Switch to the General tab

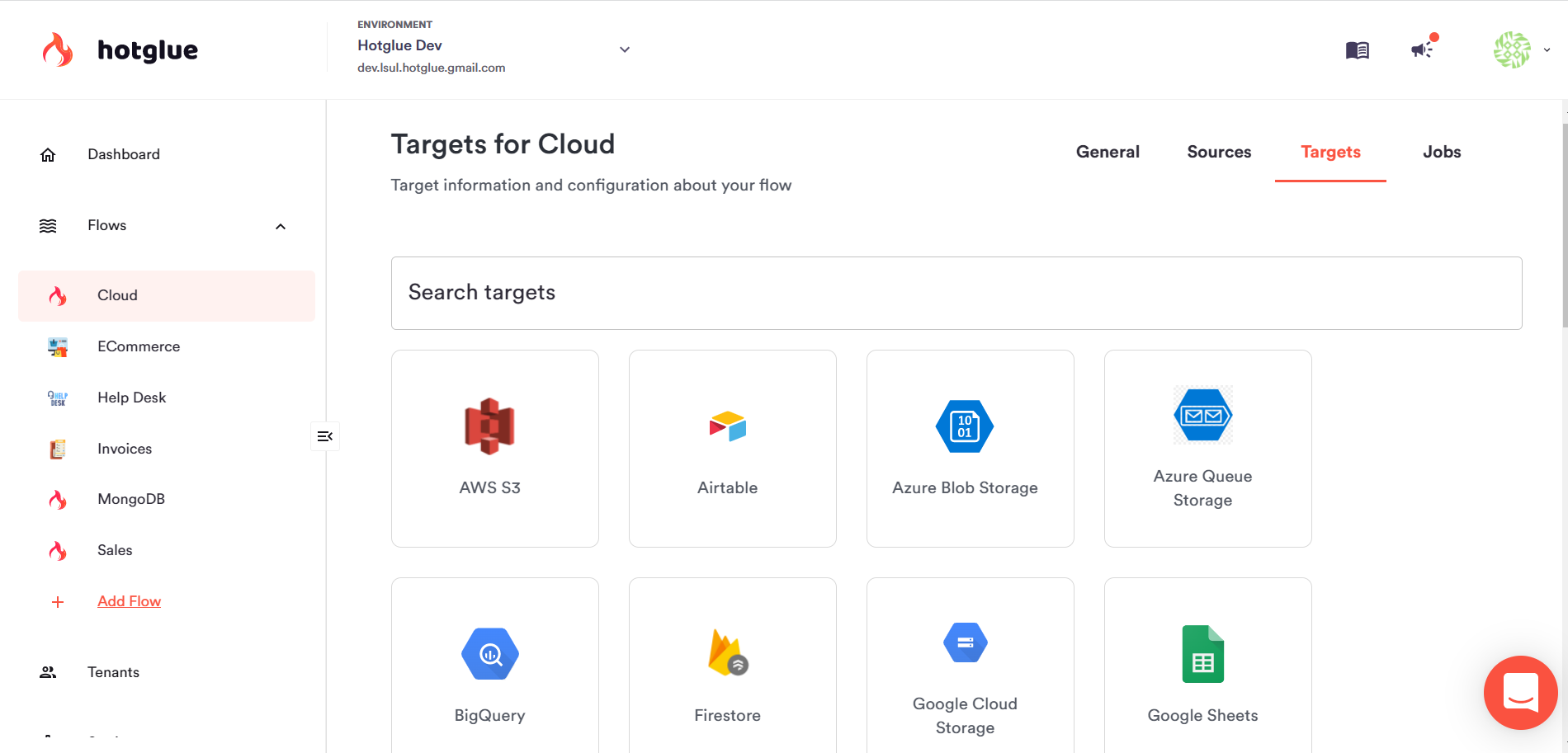[x=1108, y=152]
